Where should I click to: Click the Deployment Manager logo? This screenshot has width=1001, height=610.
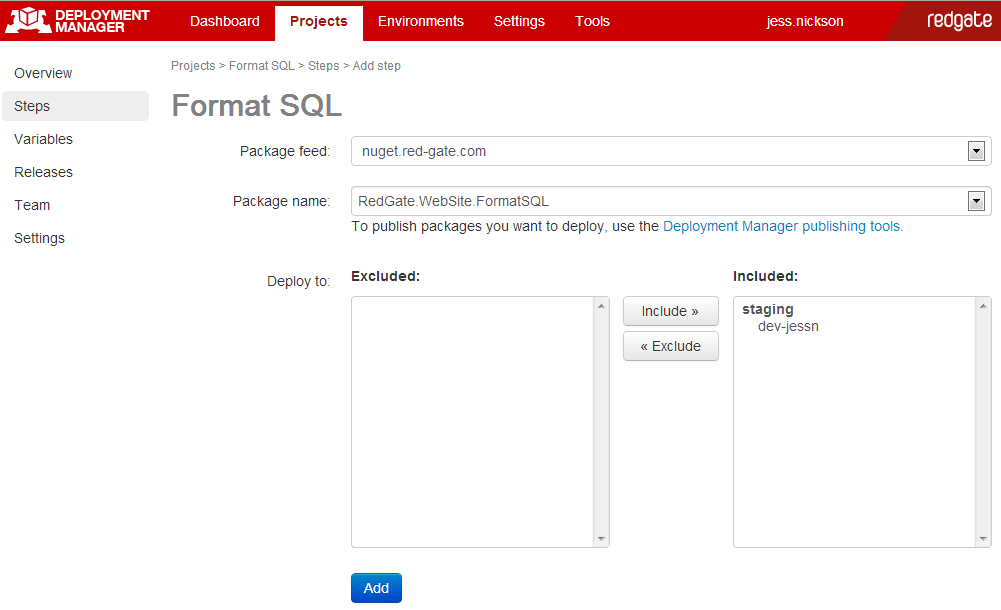point(77,21)
